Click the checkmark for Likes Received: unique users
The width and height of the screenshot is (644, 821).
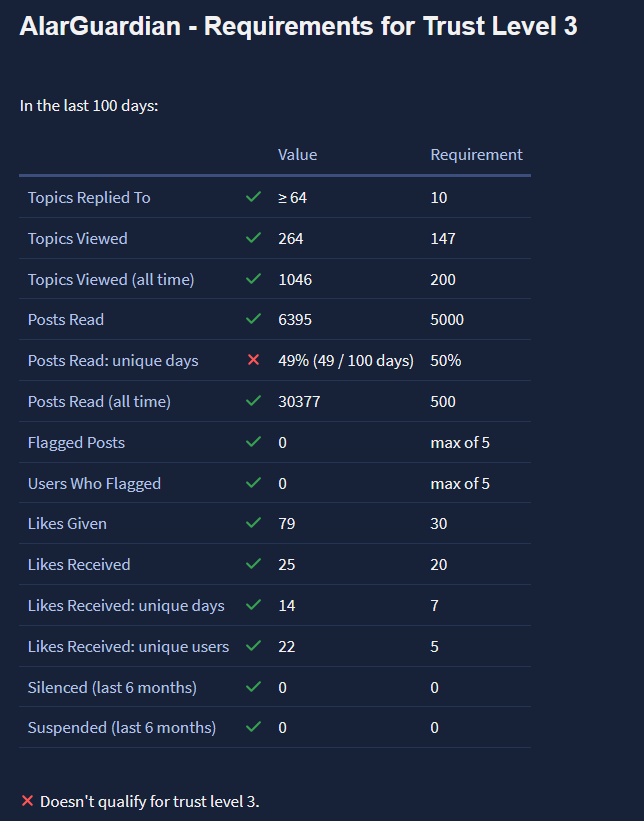pyautogui.click(x=253, y=647)
